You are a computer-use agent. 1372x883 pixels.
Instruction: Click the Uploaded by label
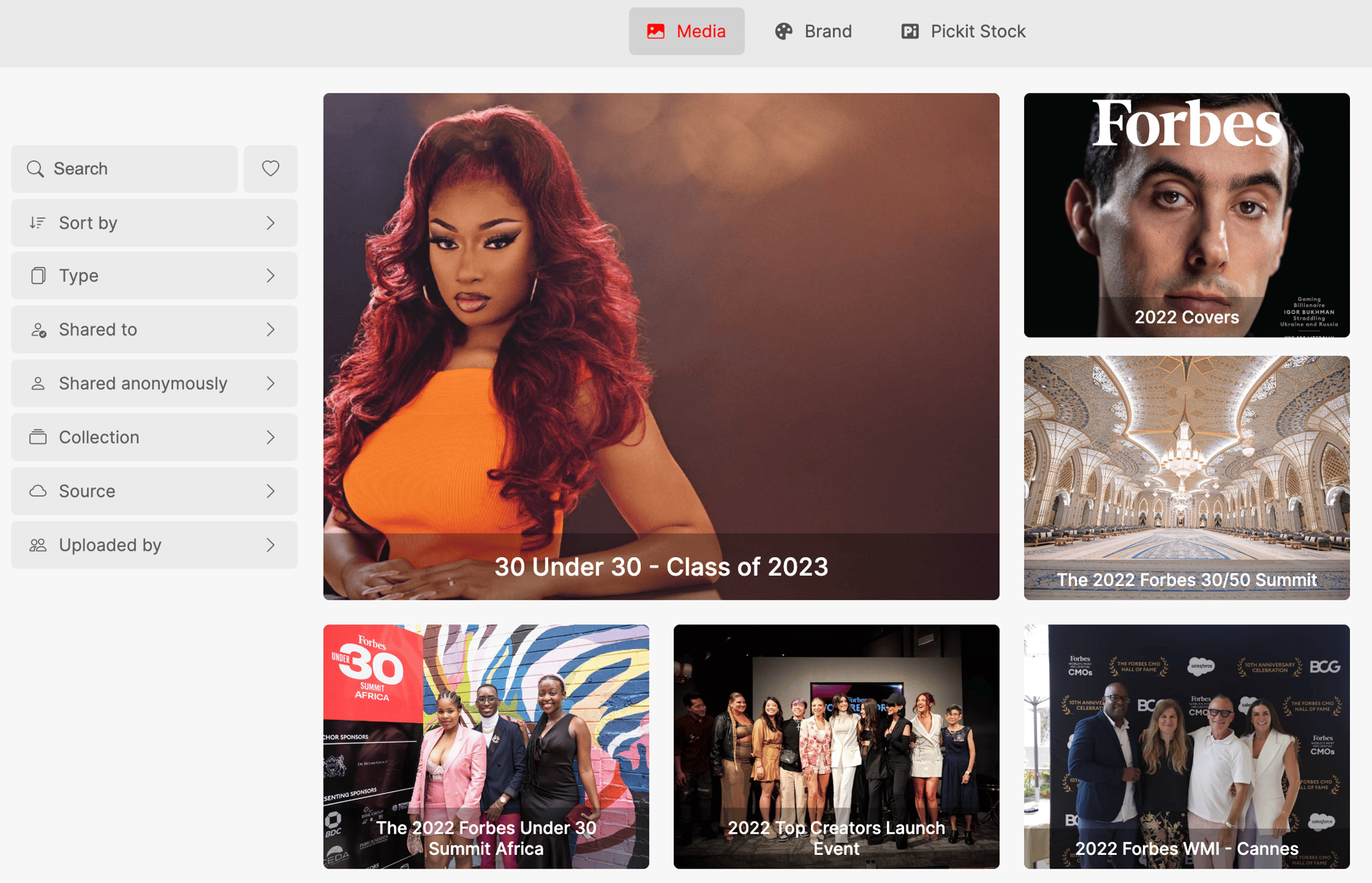(x=110, y=545)
